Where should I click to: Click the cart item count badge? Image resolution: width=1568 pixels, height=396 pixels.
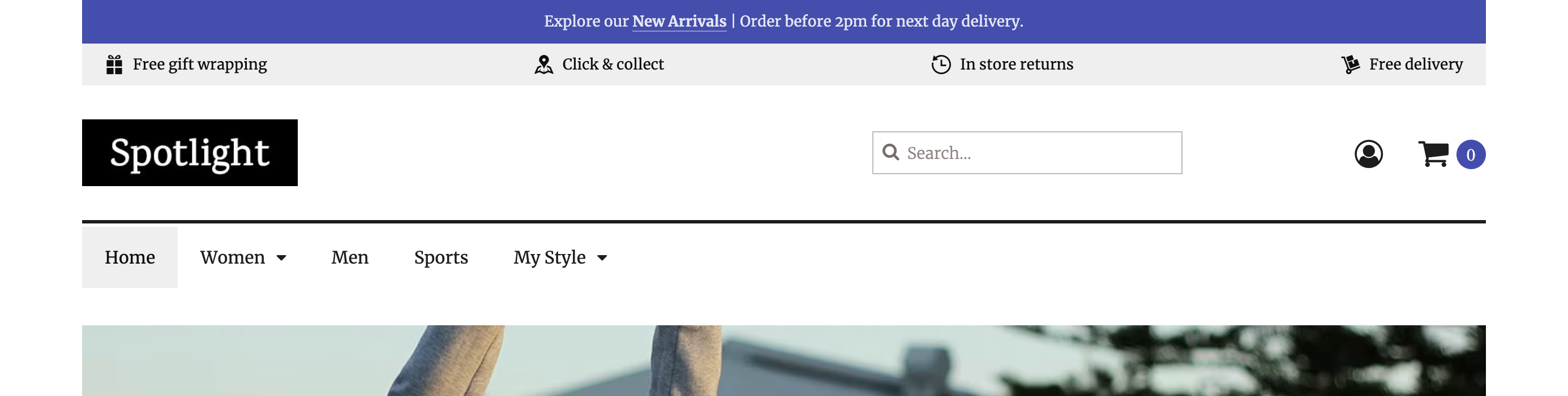point(1471,154)
